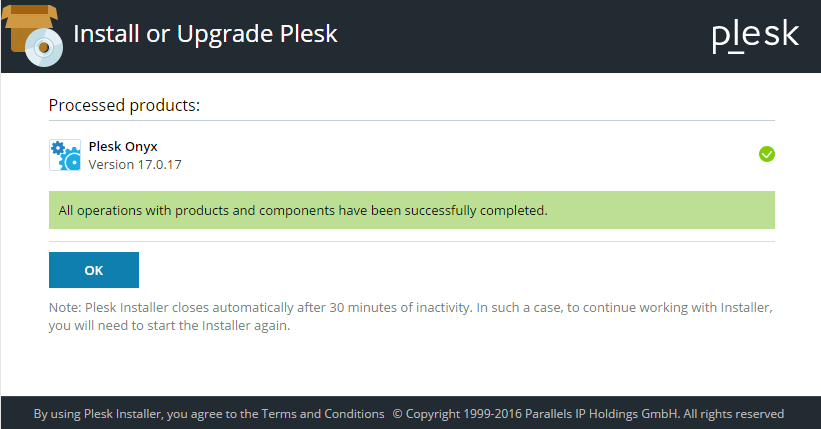The height and width of the screenshot is (429, 821).
Task: Click the green success checkmark icon
Action: click(x=767, y=154)
